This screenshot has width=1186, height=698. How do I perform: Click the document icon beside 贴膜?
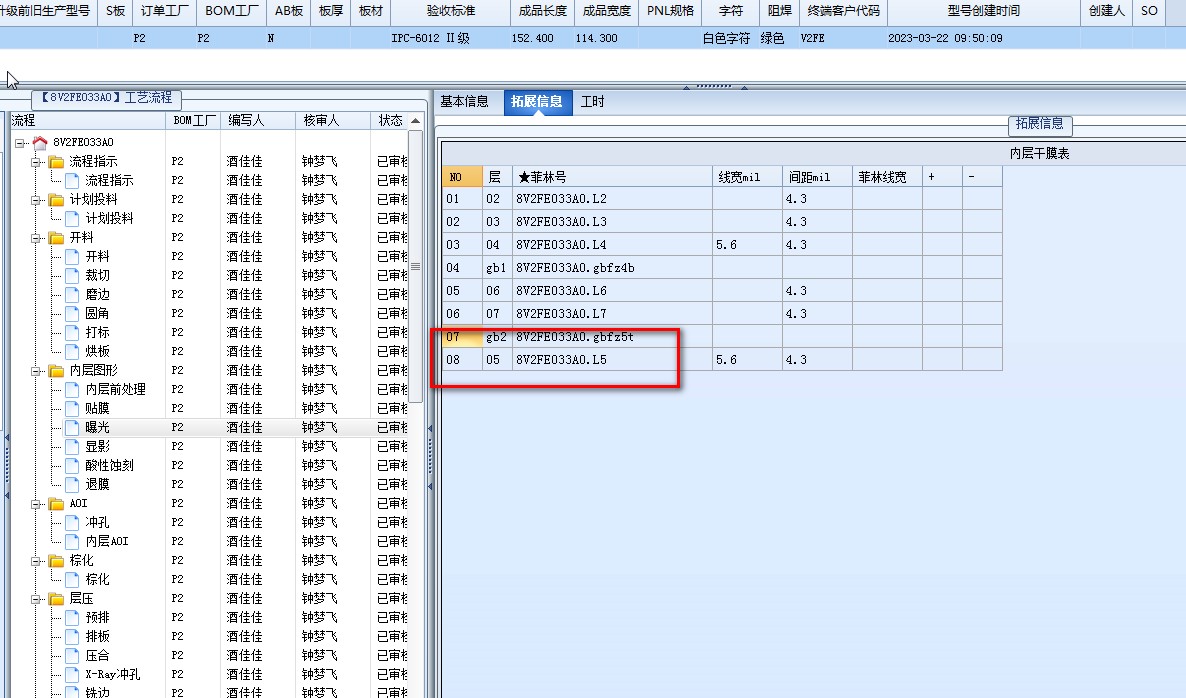tap(72, 408)
